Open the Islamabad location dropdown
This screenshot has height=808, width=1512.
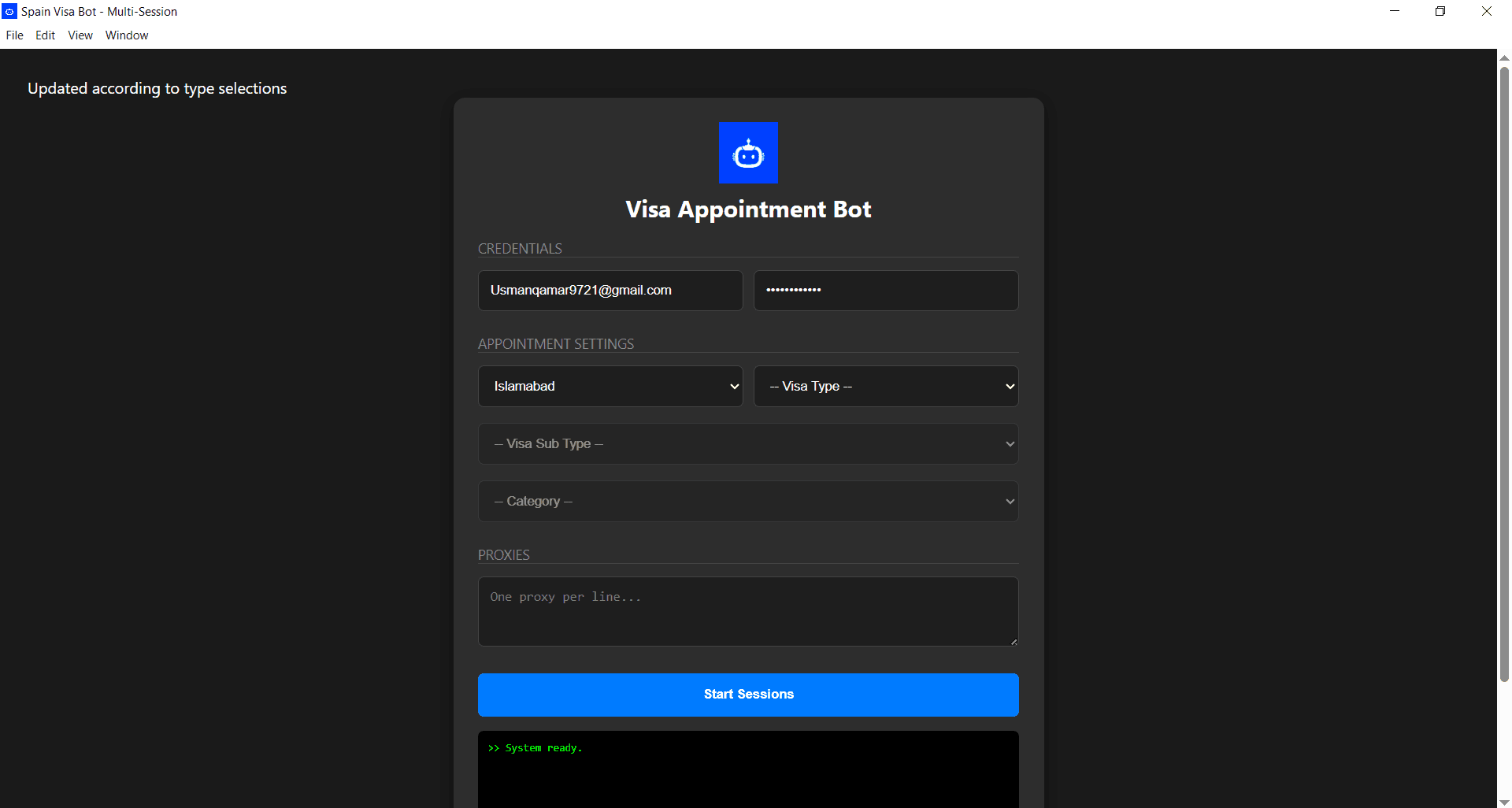point(610,387)
